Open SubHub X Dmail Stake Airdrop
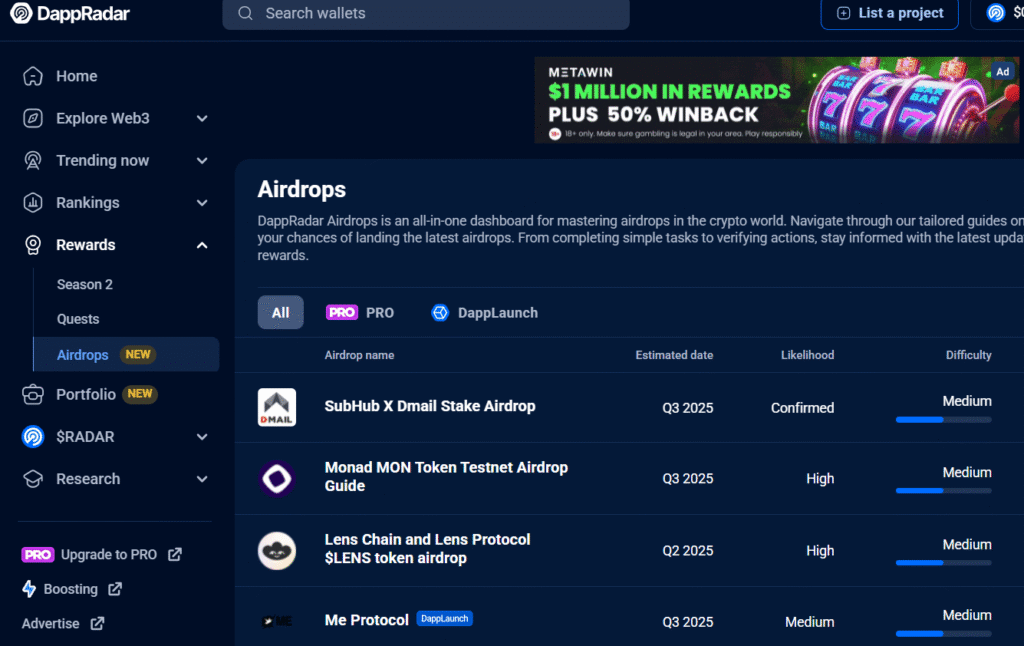The image size is (1024, 646). pos(430,406)
